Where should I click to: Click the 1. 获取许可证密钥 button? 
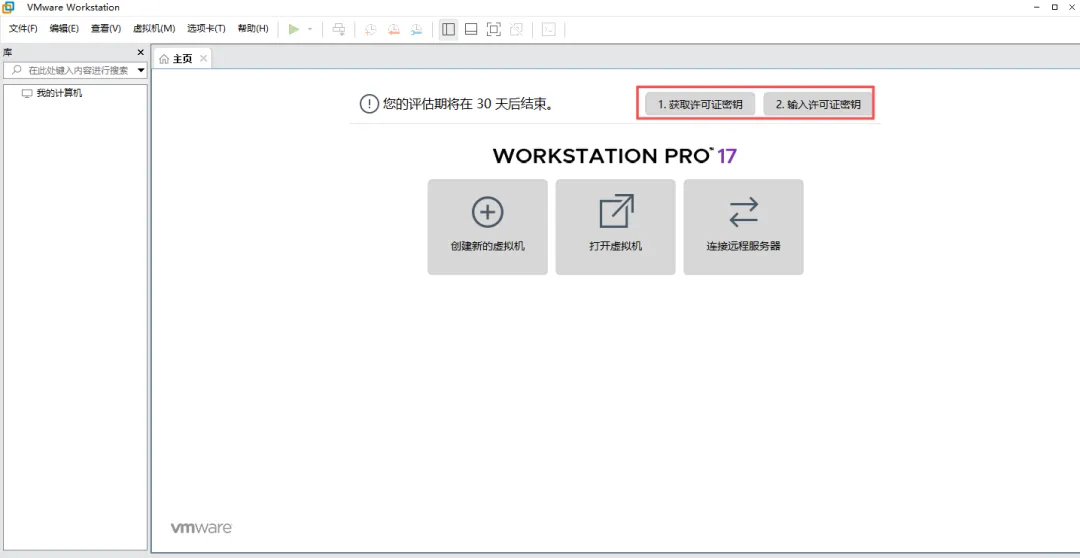tap(700, 105)
